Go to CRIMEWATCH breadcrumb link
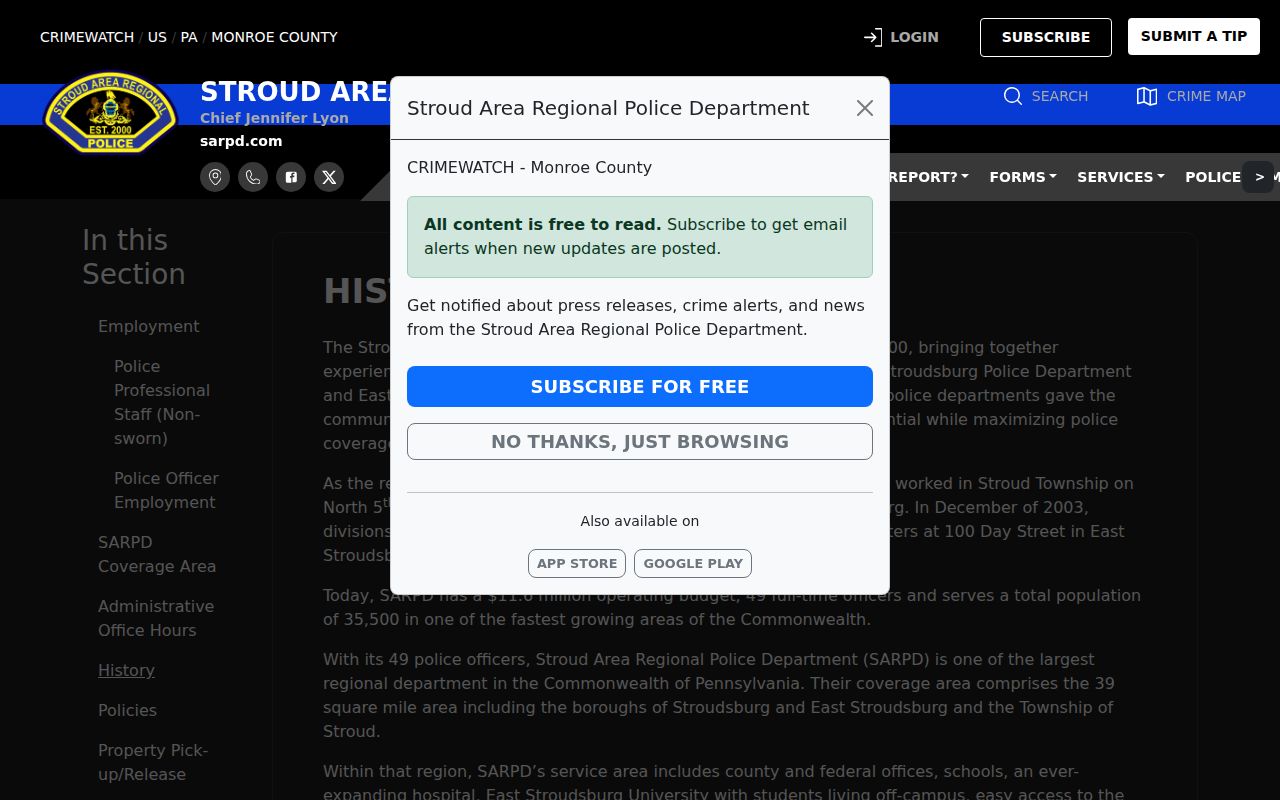 tap(87, 37)
